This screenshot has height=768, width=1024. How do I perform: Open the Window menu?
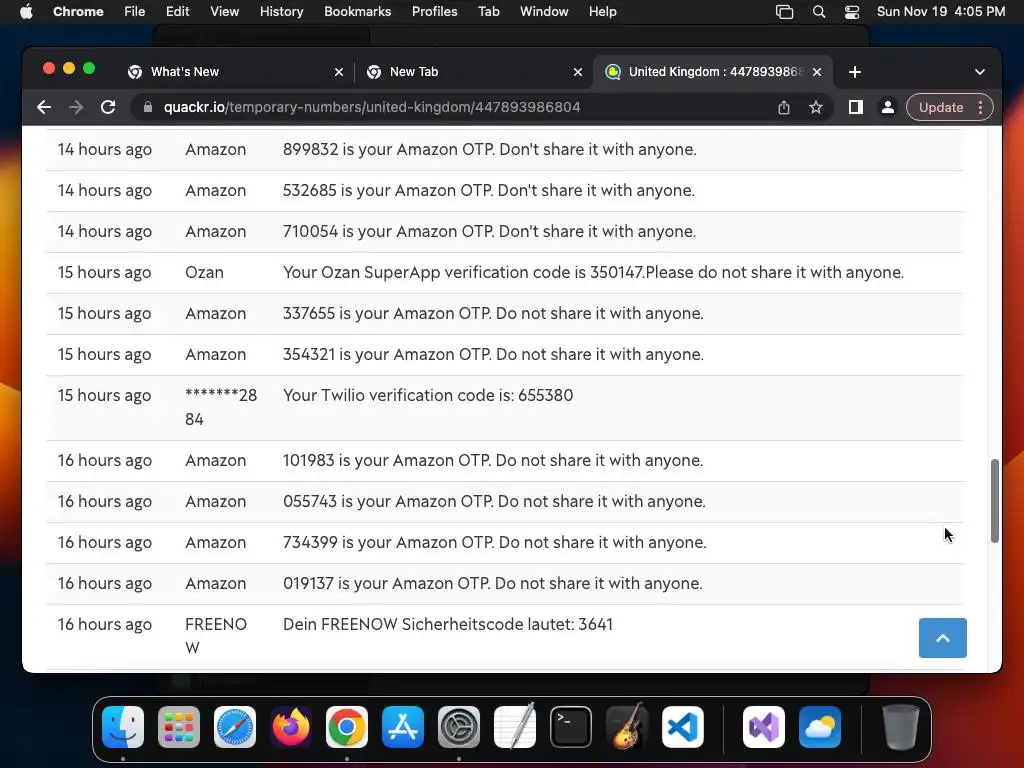pos(544,12)
